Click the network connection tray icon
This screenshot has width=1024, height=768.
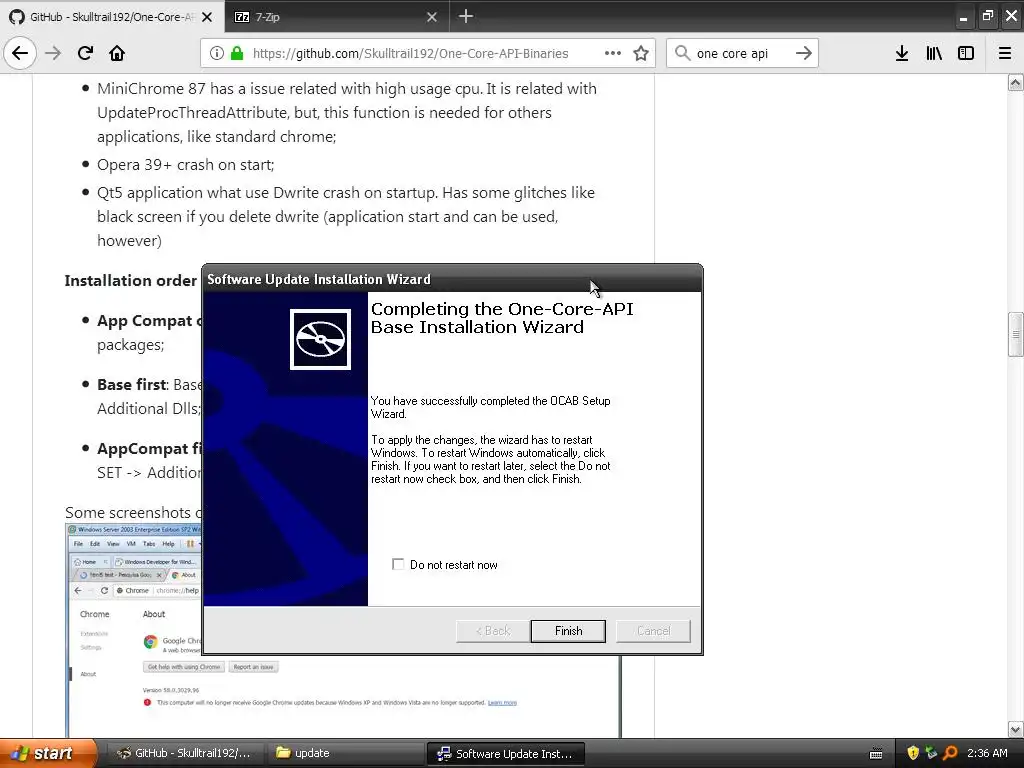coord(931,753)
